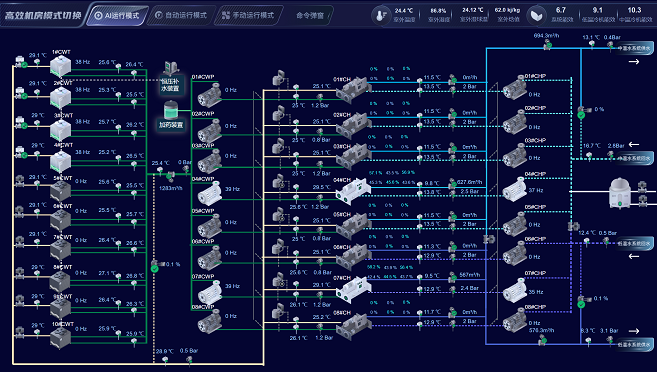Open the 命令弹窗 tab
The image size is (657, 372).
309,16
